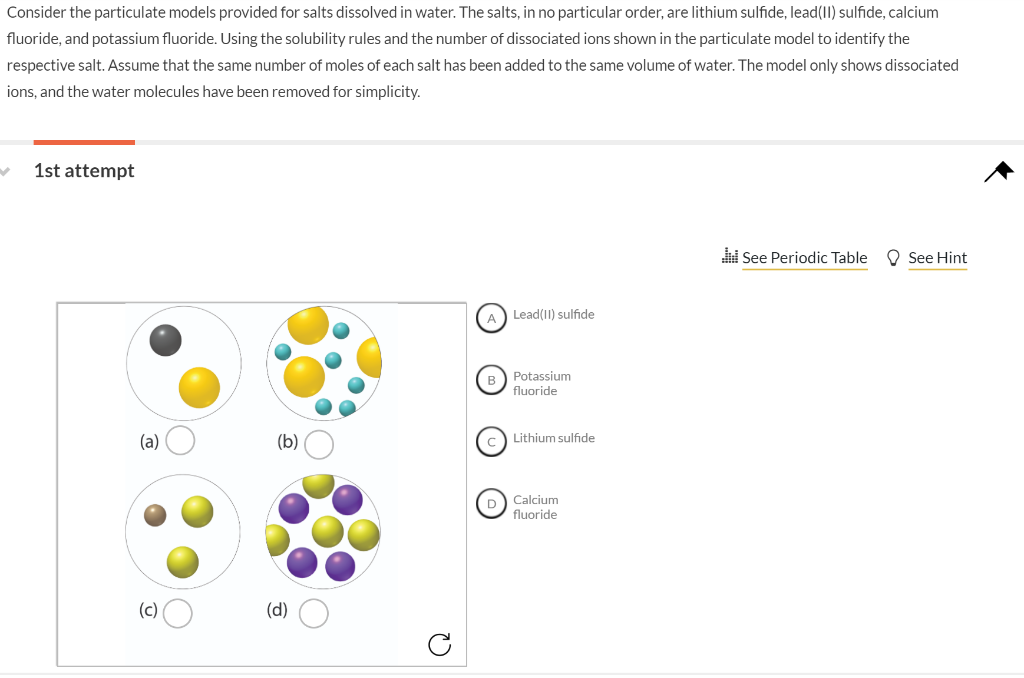Select the Lead(II) sulfide option label
This screenshot has width=1024, height=678.
(553, 314)
